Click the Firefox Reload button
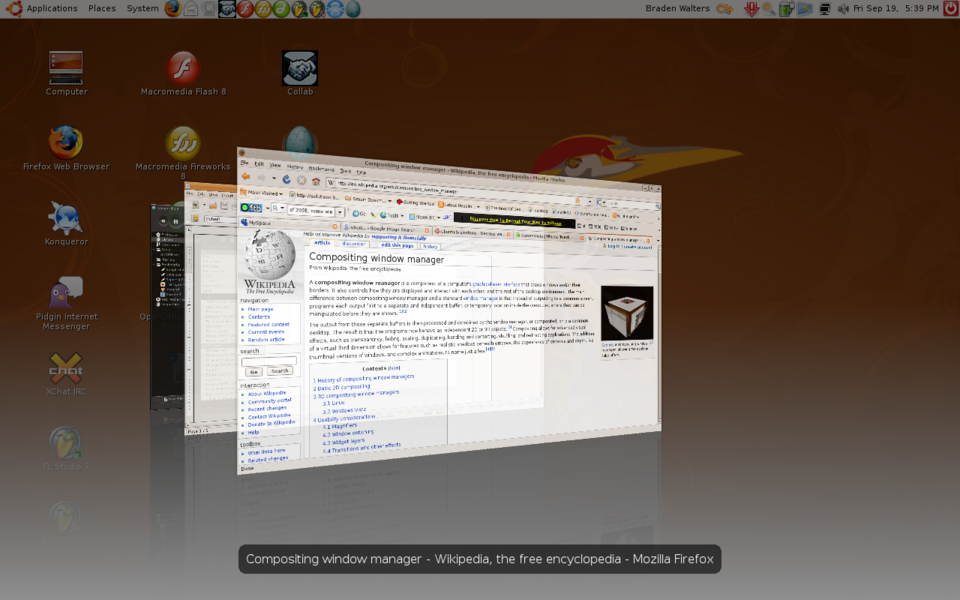The width and height of the screenshot is (960, 600). click(286, 179)
